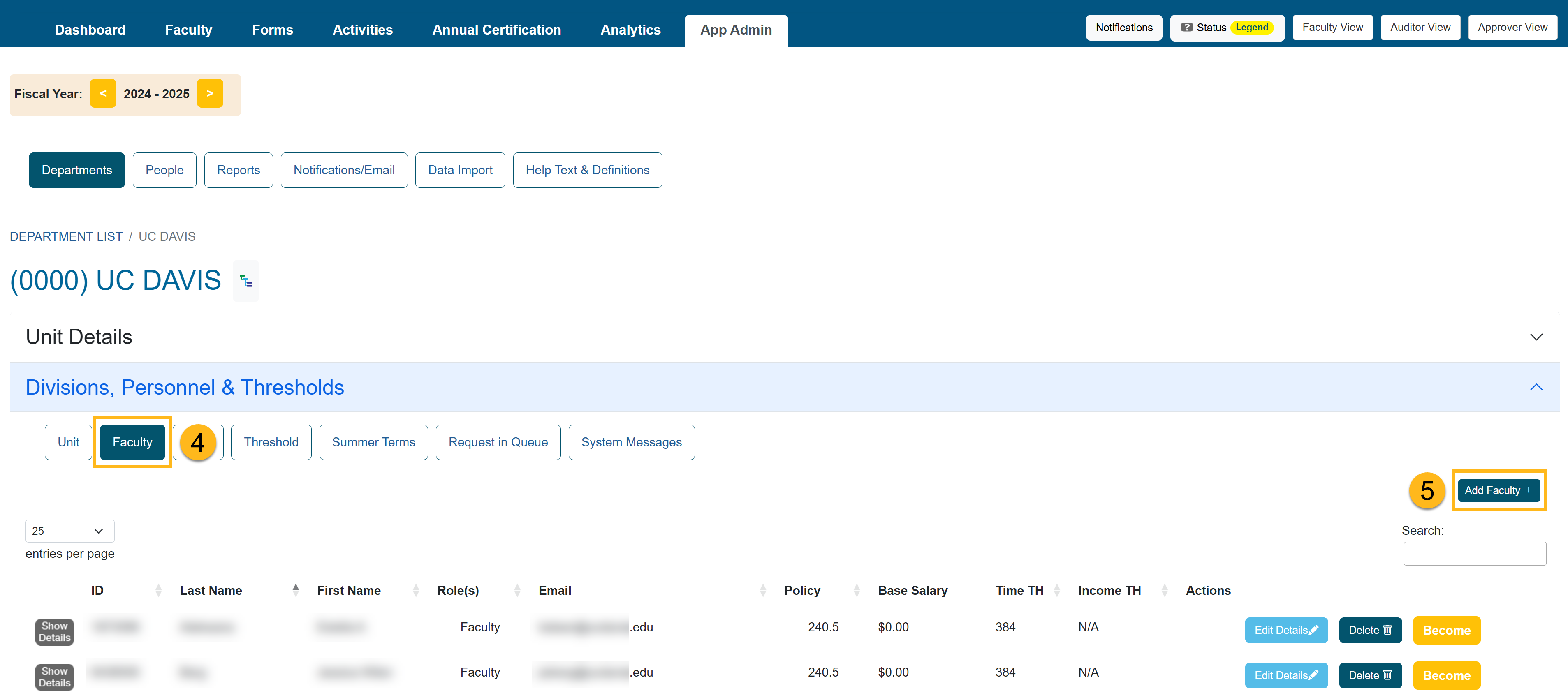The image size is (1568, 700).
Task: Select the Unit sub-tab
Action: point(68,442)
